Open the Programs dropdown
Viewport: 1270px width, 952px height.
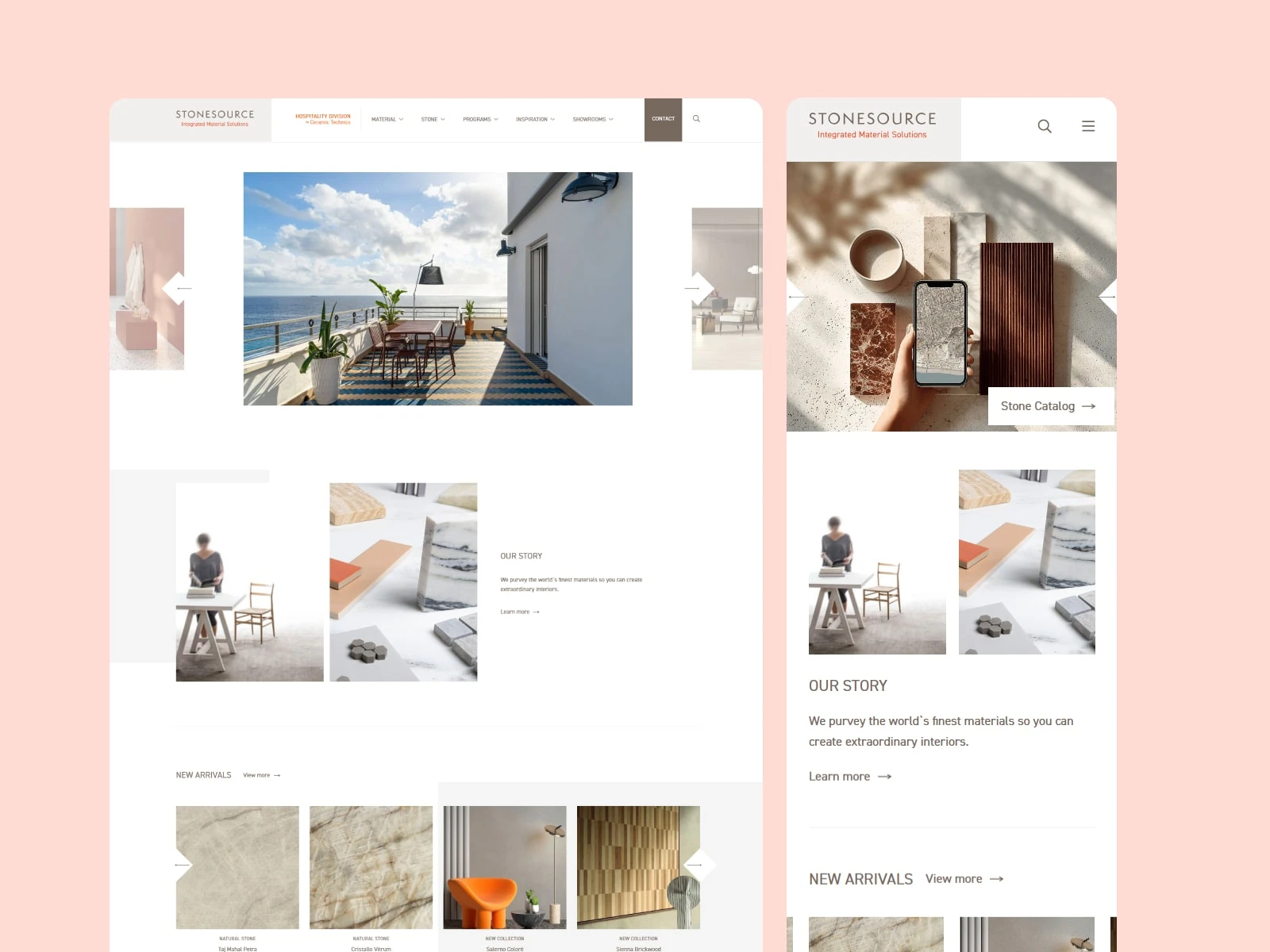click(480, 120)
